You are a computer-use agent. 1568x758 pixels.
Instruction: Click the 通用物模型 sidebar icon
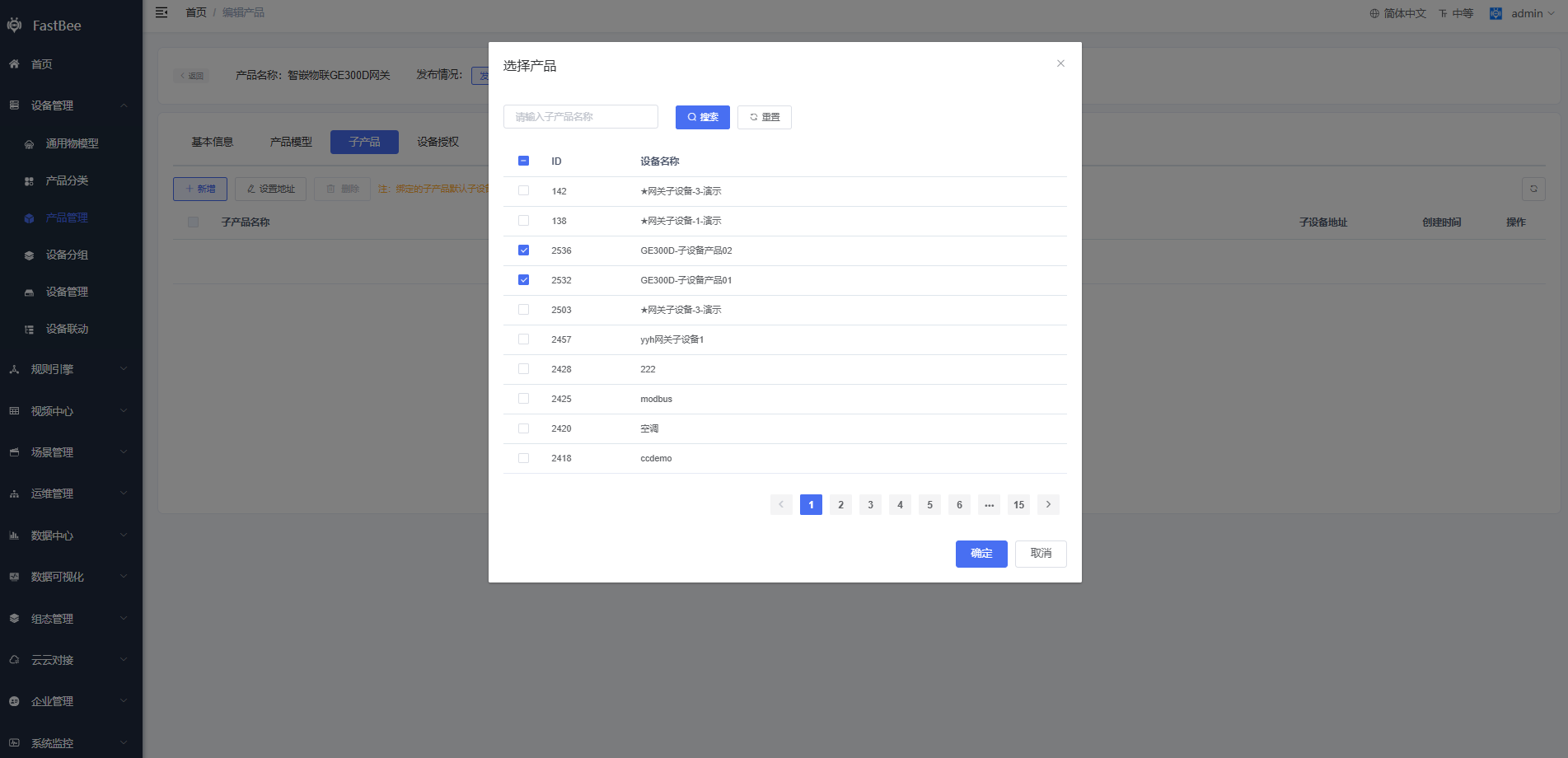(x=29, y=143)
